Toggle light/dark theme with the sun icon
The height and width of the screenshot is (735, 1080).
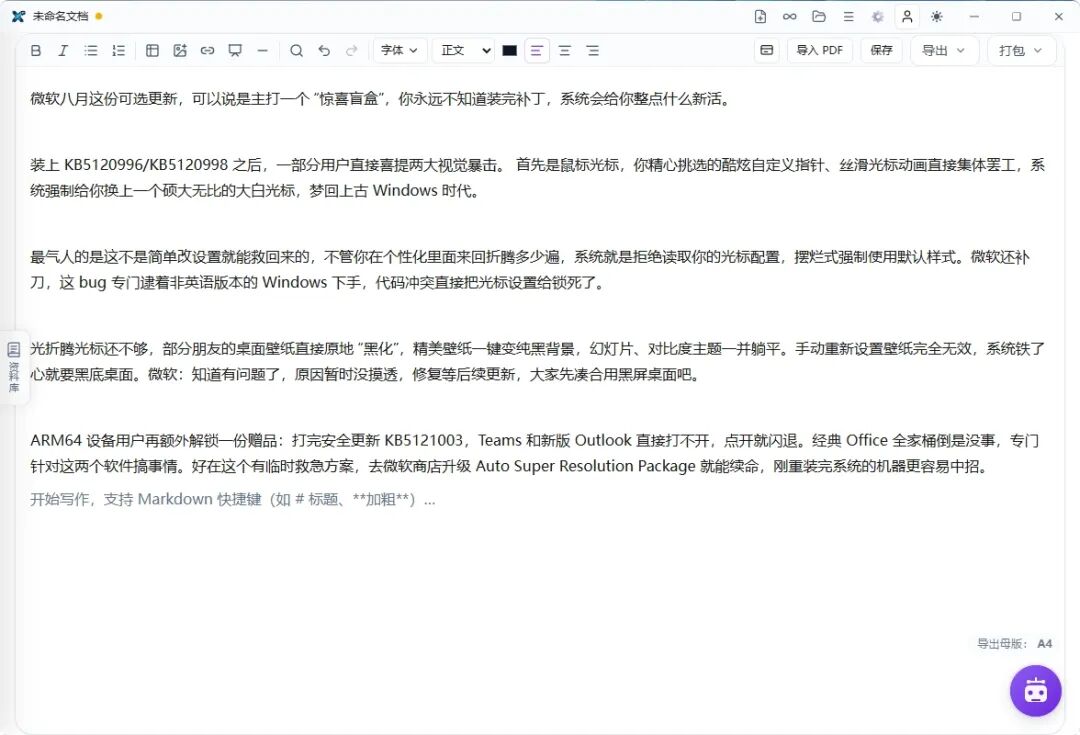(x=937, y=17)
